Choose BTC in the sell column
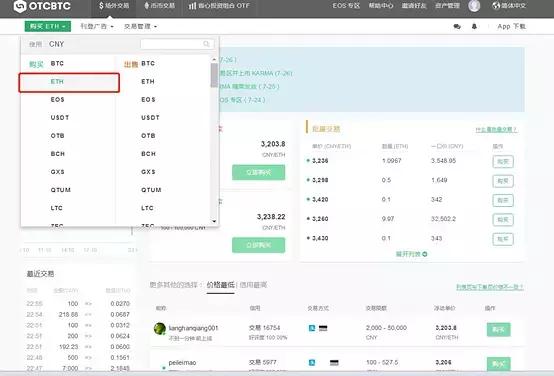Image resolution: width=554 pixels, height=376 pixels. [x=148, y=64]
